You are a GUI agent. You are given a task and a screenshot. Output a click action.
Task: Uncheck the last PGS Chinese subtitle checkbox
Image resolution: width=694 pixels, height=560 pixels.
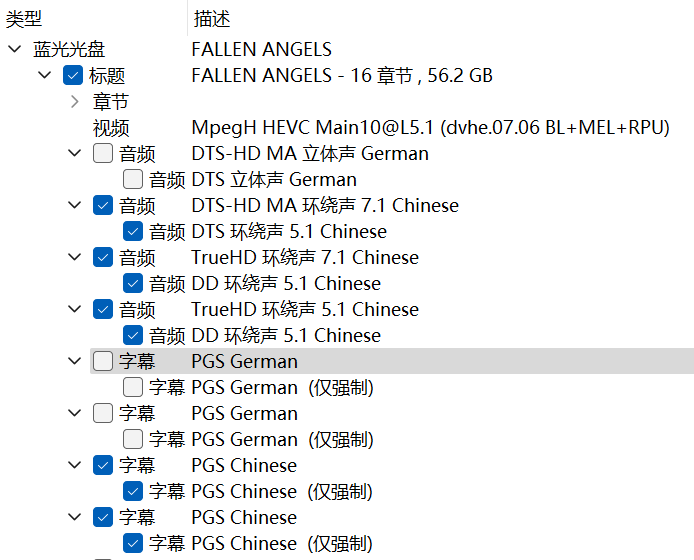click(103, 517)
